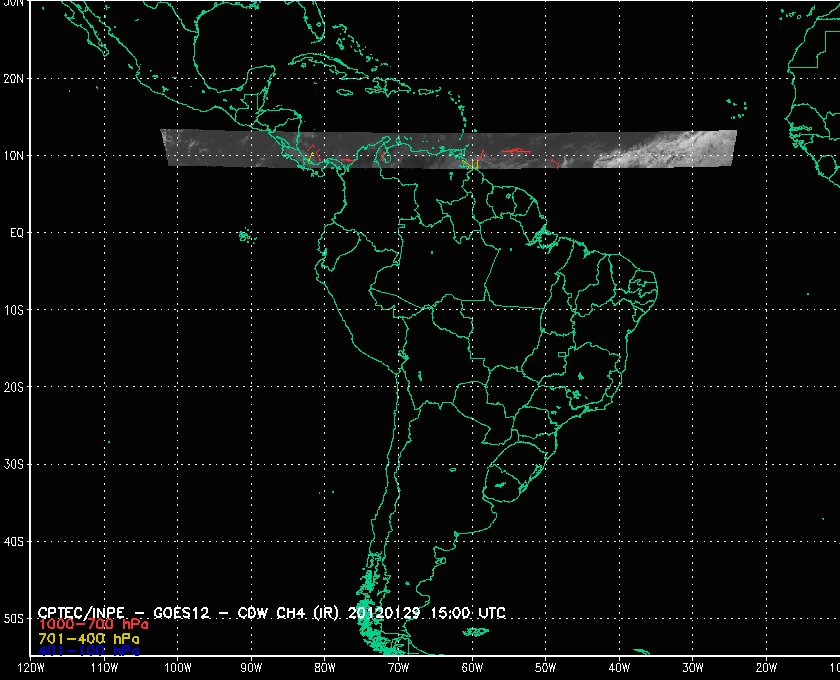The image size is (840, 680).
Task: Click the 50W longitude label
Action: tap(545, 667)
